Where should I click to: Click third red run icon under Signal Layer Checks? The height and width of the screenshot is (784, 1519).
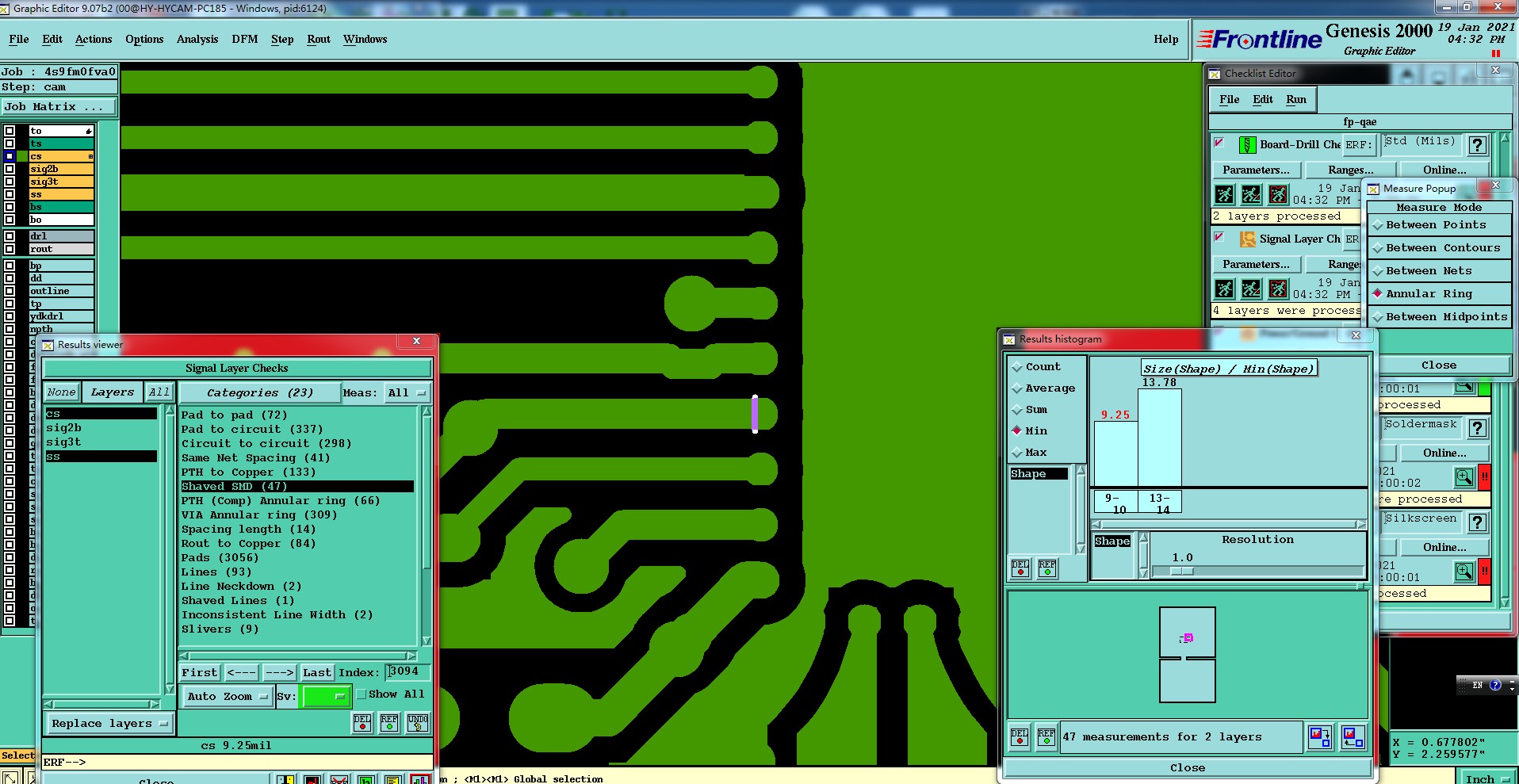point(1278,289)
